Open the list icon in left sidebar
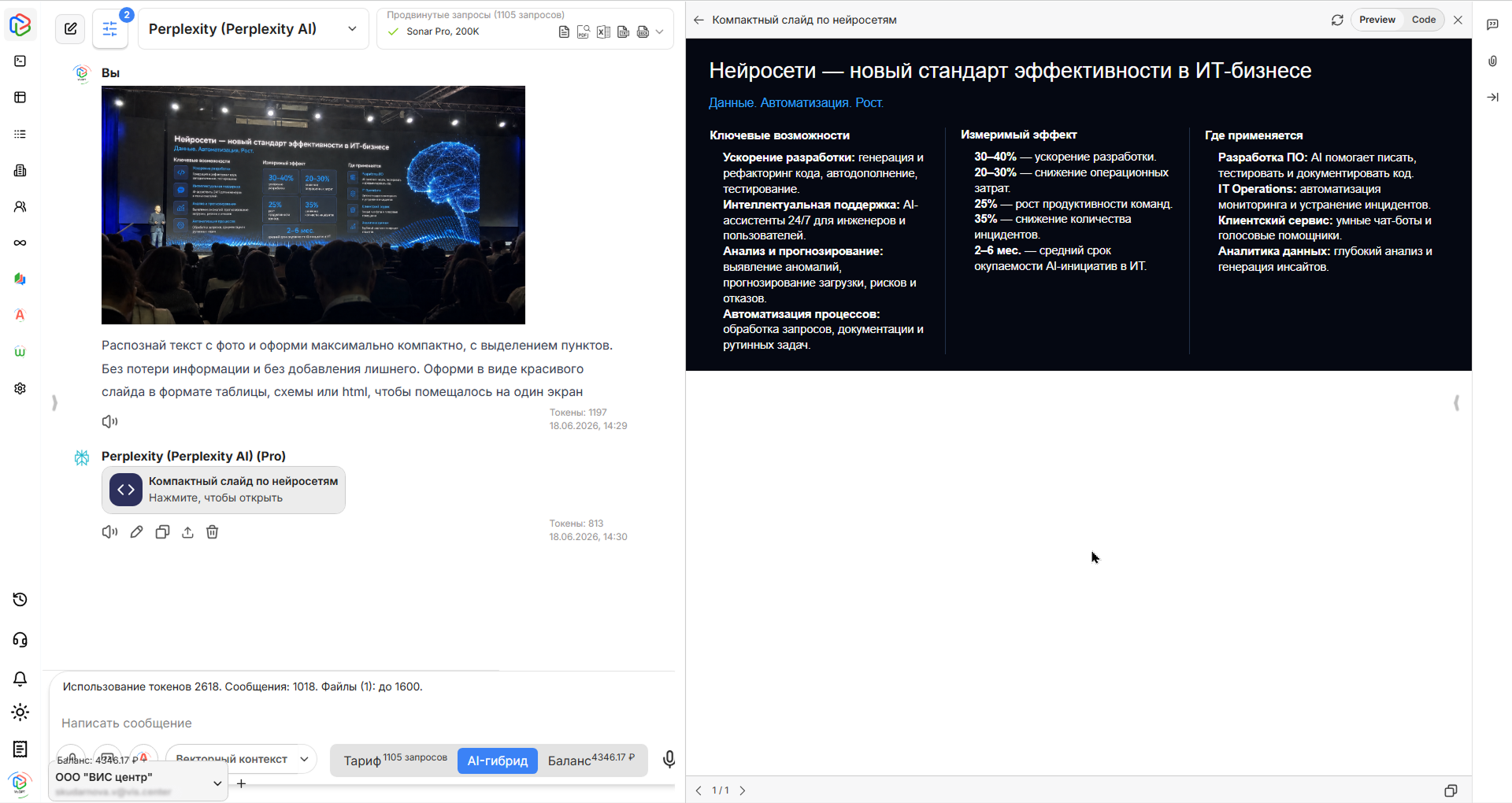Screen dimensions: 1512x803 (20, 134)
